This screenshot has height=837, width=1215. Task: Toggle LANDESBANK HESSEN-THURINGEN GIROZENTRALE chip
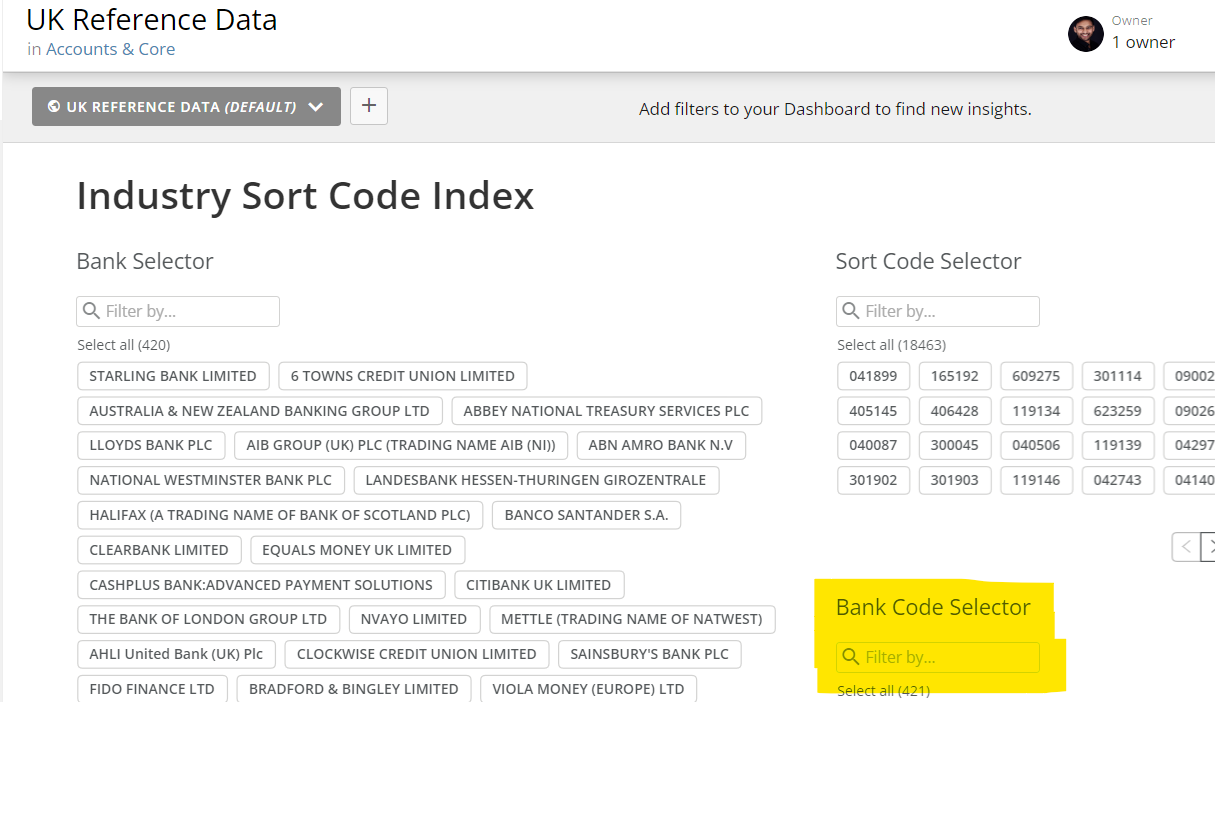536,480
